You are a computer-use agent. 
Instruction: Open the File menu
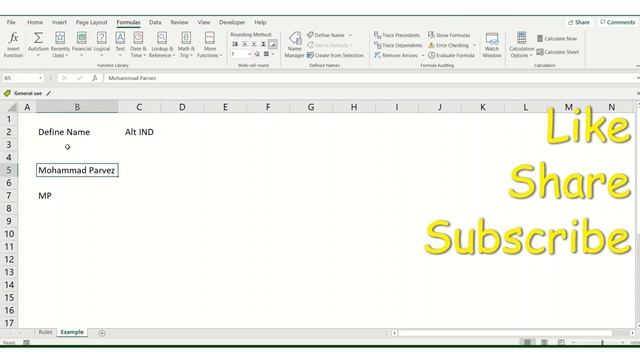[x=11, y=22]
